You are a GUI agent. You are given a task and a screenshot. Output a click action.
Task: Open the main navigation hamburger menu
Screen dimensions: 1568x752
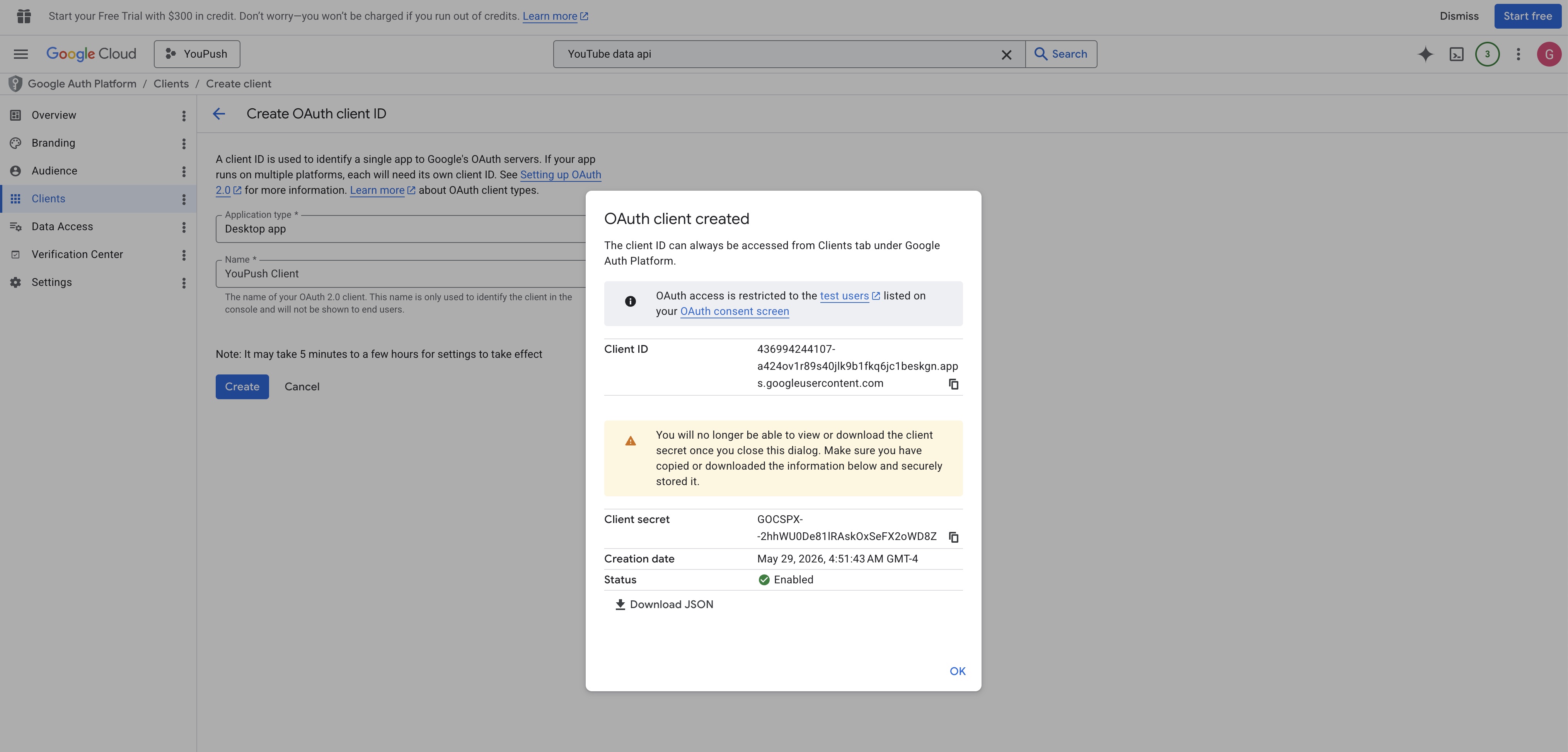coord(21,54)
